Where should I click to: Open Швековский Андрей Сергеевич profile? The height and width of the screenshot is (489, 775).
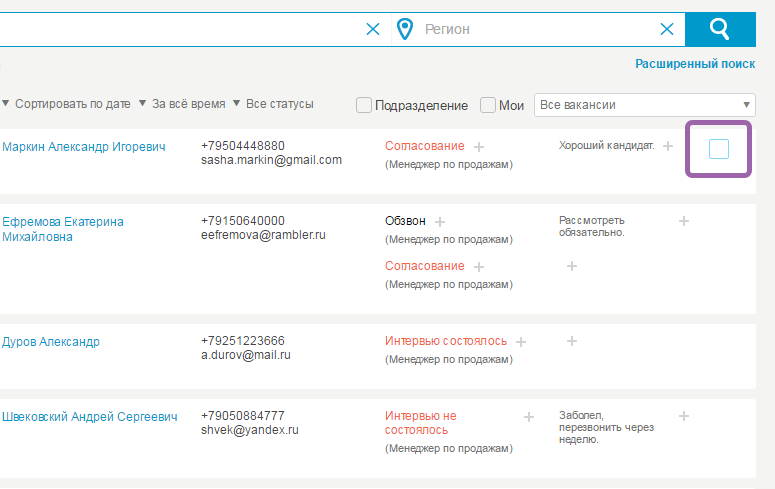click(x=89, y=417)
